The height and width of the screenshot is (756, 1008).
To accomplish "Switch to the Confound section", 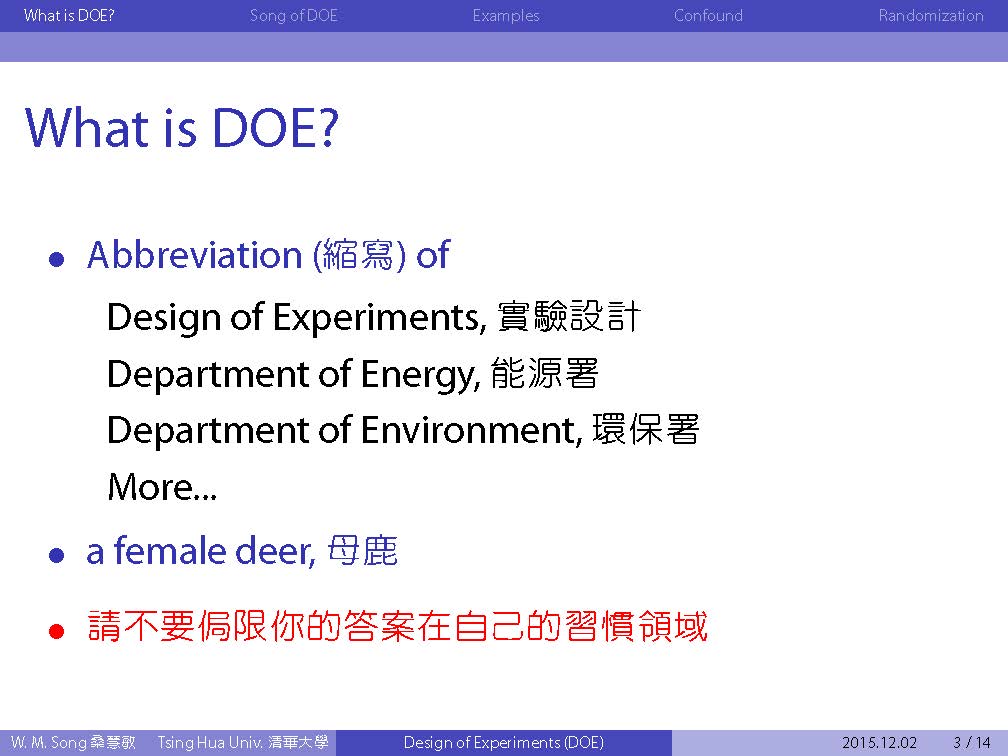I will (x=708, y=15).
